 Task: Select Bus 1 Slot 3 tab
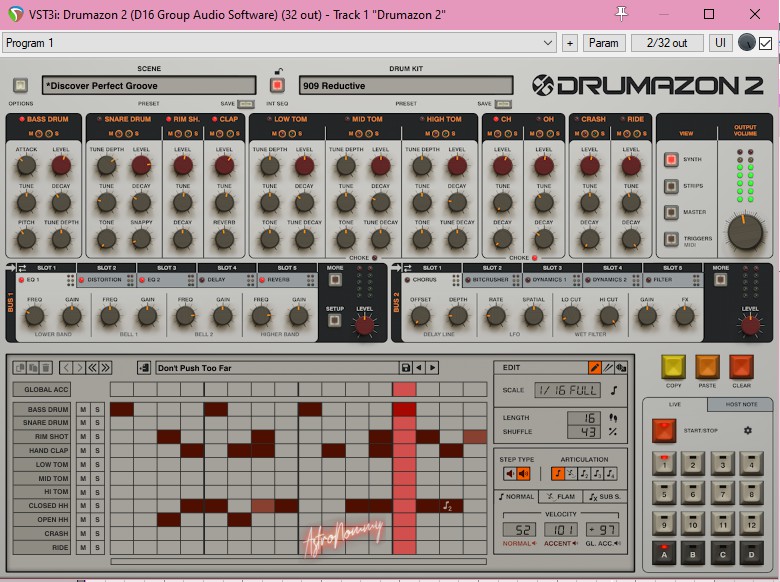click(x=167, y=268)
